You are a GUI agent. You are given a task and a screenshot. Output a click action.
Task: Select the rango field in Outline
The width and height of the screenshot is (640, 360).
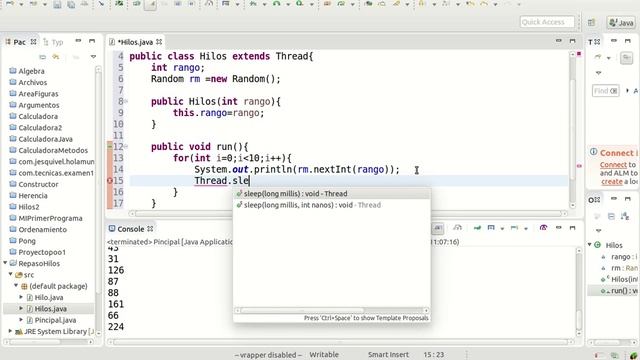click(x=620, y=257)
